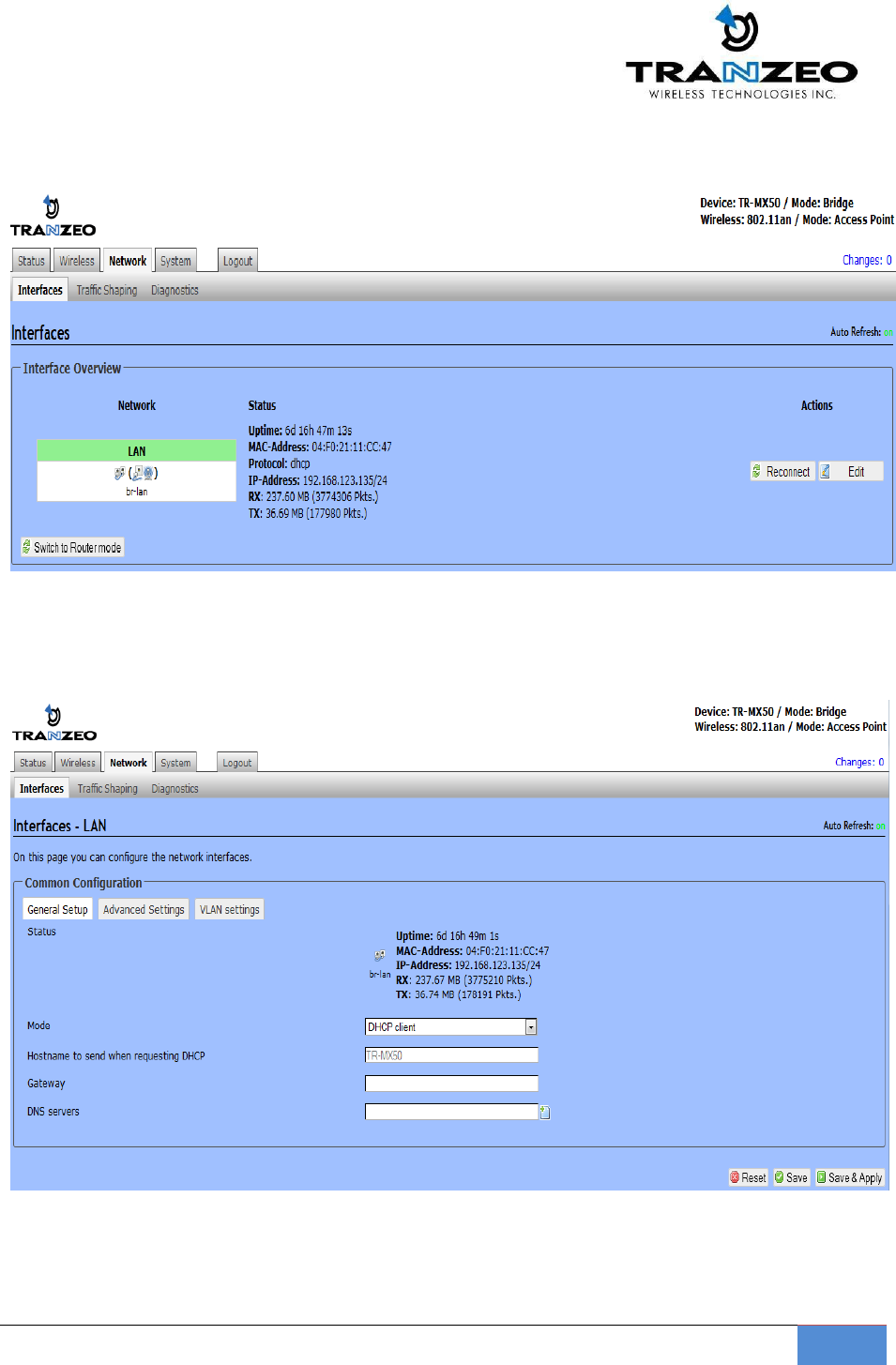Click the DHCP hostname input field
Viewport: 896px width, 1365px height.
coord(451,1055)
